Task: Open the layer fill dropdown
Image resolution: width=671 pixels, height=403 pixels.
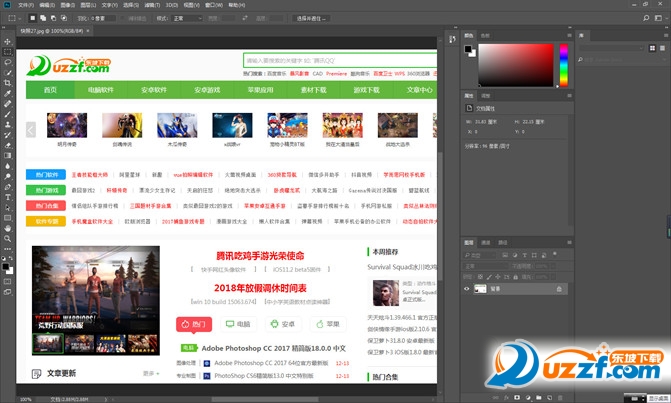Action: tap(553, 277)
